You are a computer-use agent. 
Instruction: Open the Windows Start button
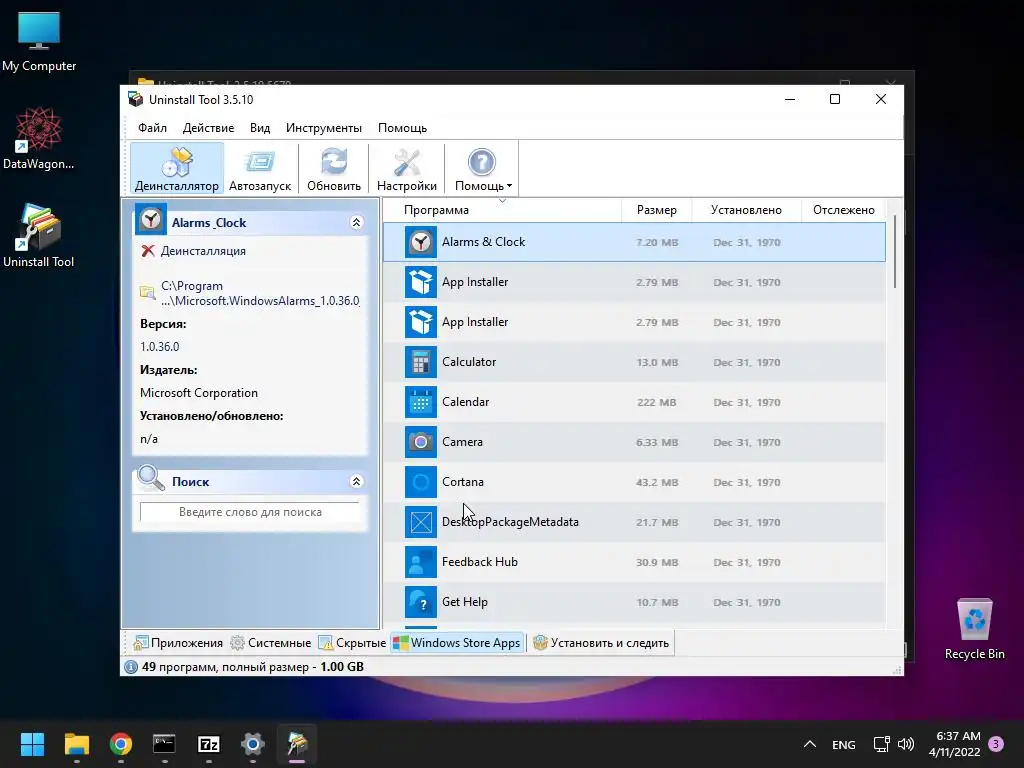click(x=32, y=744)
